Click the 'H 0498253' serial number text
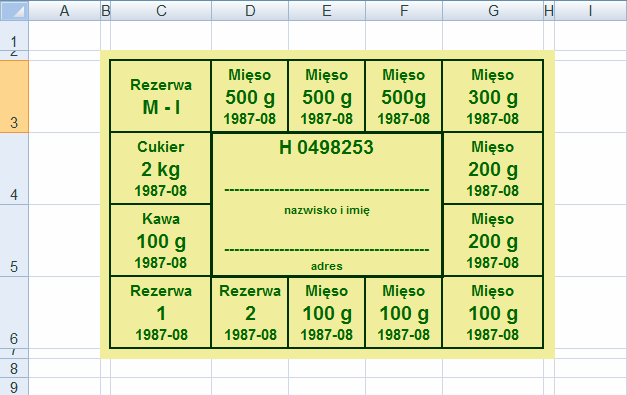 [x=326, y=148]
